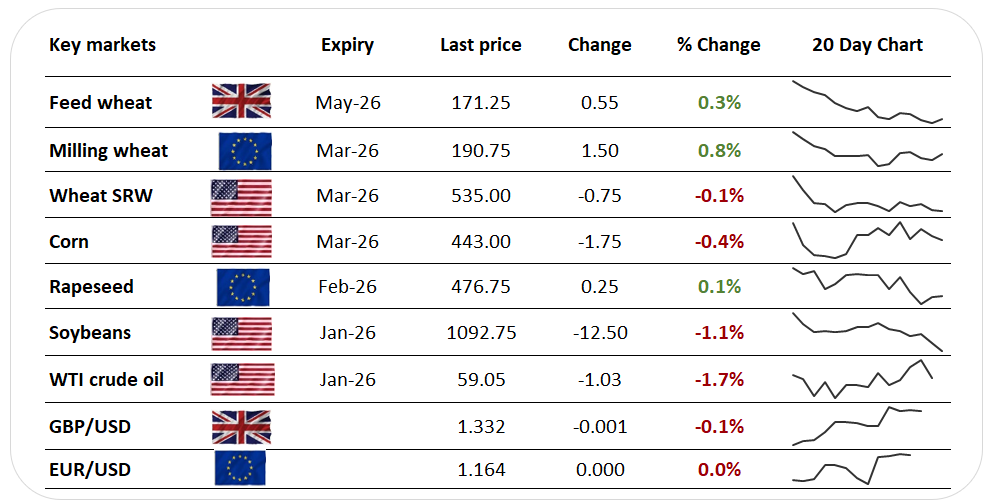View the WTI crude oil sparkline chart
This screenshot has height=503, width=987.
coord(862,379)
